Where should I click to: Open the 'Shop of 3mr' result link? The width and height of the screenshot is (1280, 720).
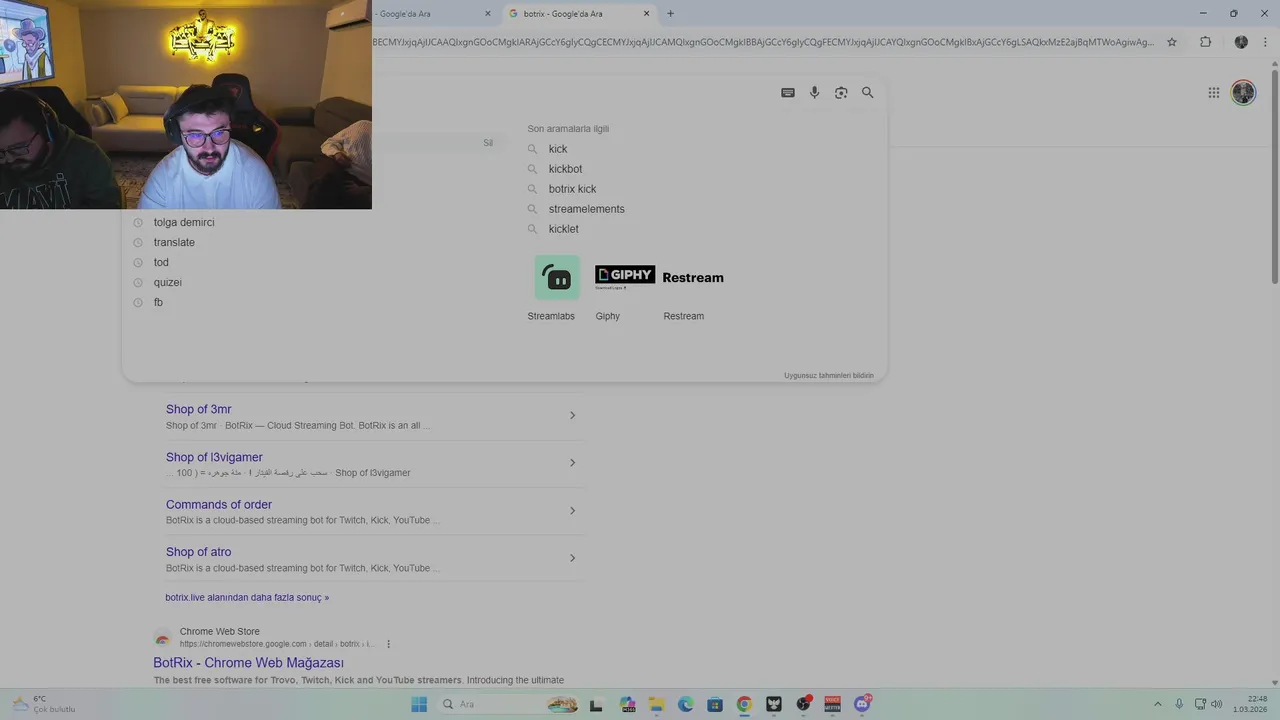[x=198, y=409]
